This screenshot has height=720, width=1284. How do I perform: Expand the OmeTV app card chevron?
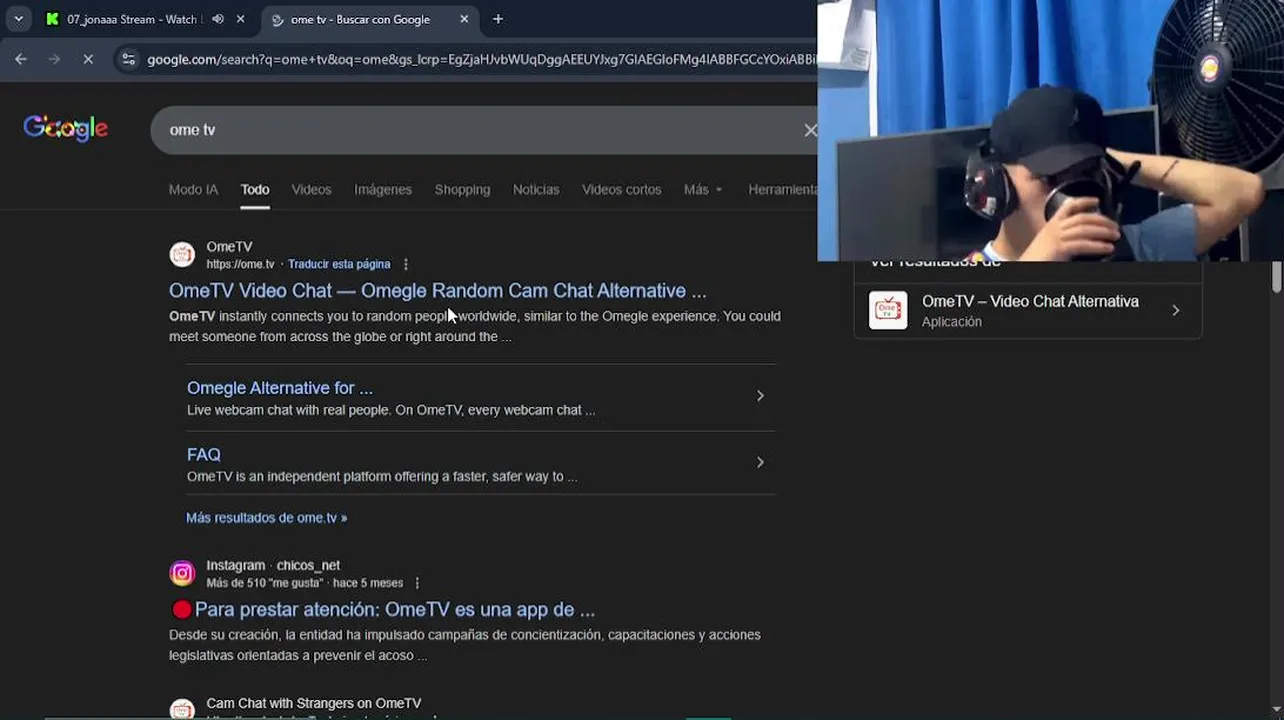1176,311
